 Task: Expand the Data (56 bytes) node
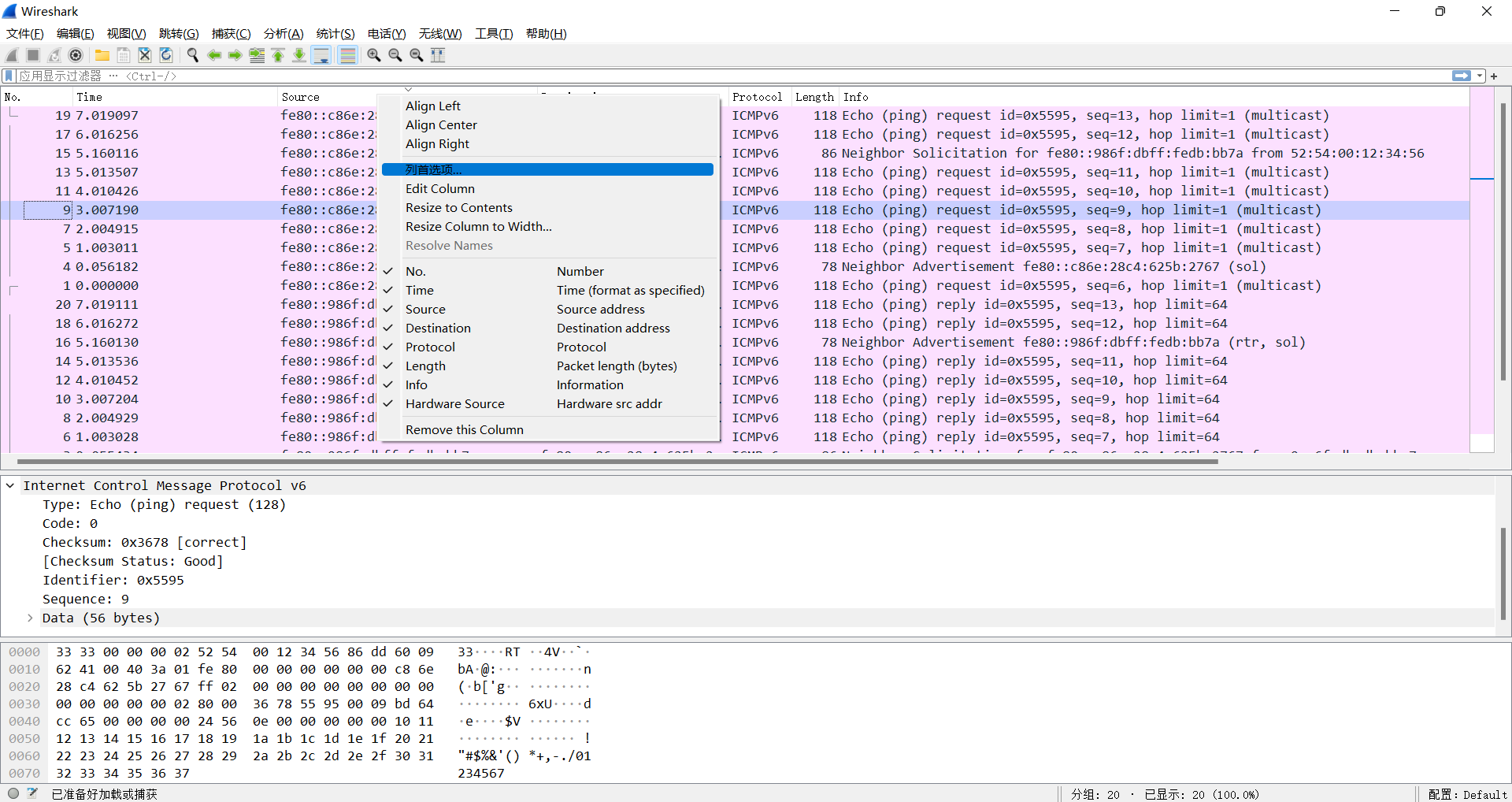[x=30, y=618]
